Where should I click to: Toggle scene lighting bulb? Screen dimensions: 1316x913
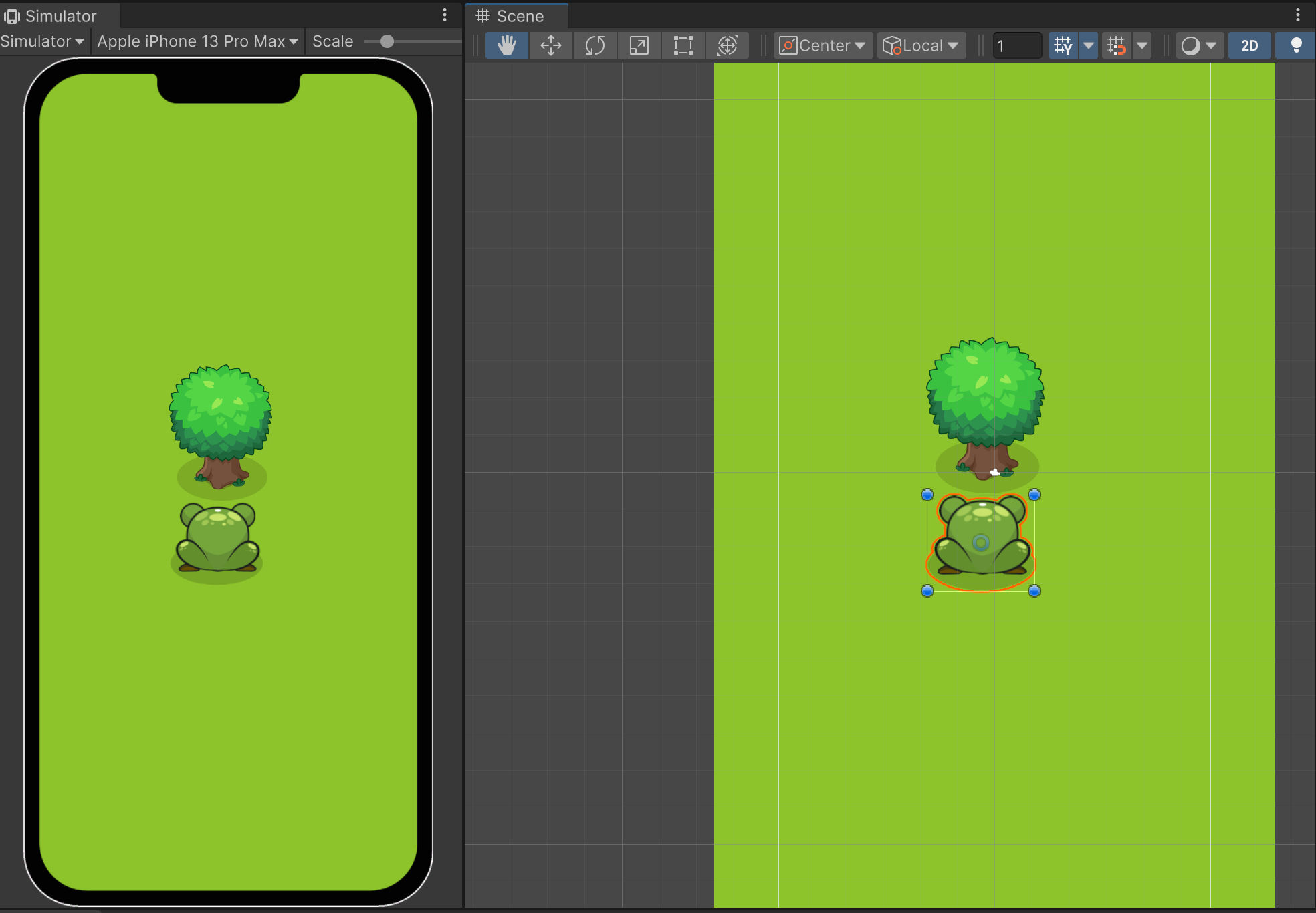pos(1295,45)
